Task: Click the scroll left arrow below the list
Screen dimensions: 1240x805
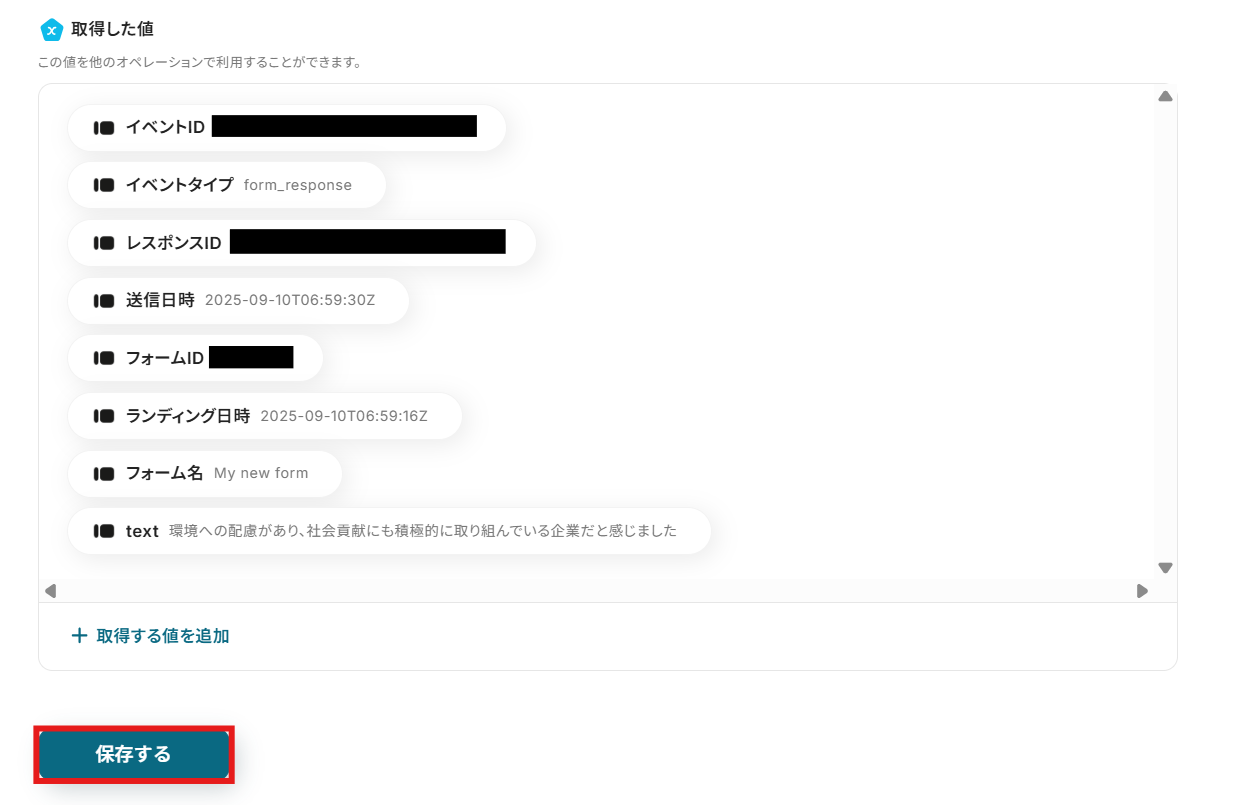Action: pos(50,591)
